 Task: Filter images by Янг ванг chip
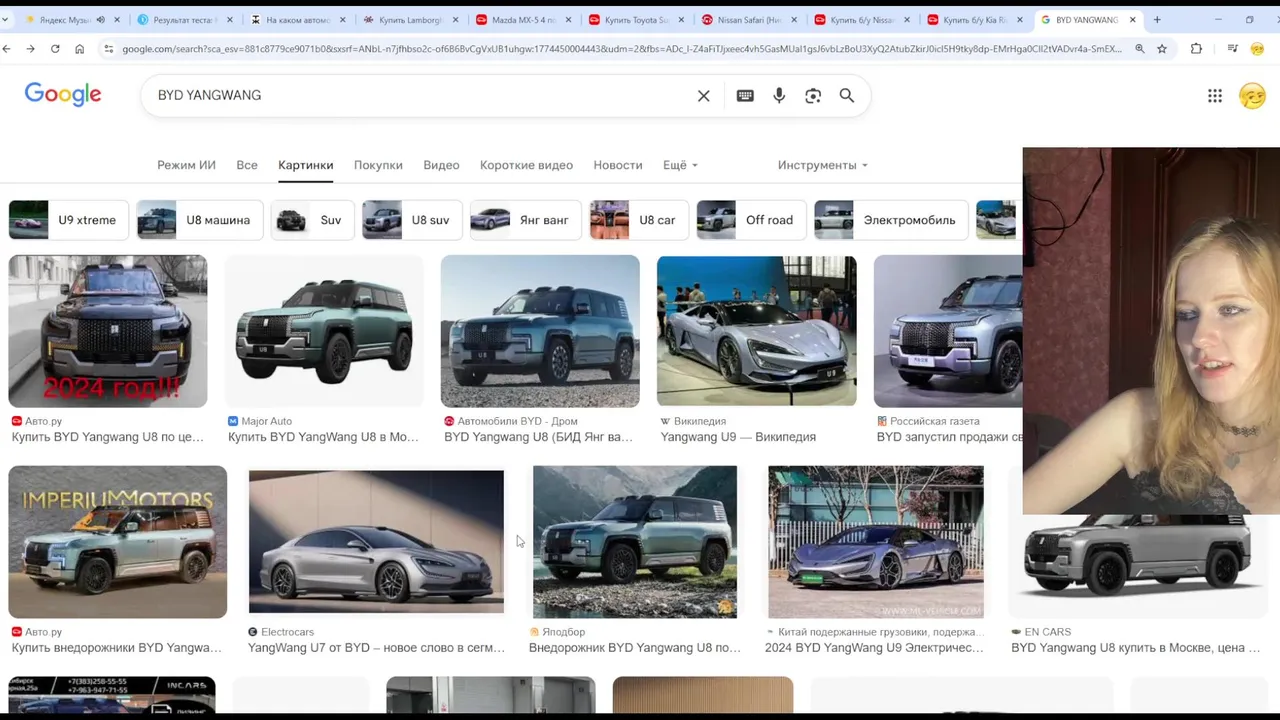(x=525, y=220)
